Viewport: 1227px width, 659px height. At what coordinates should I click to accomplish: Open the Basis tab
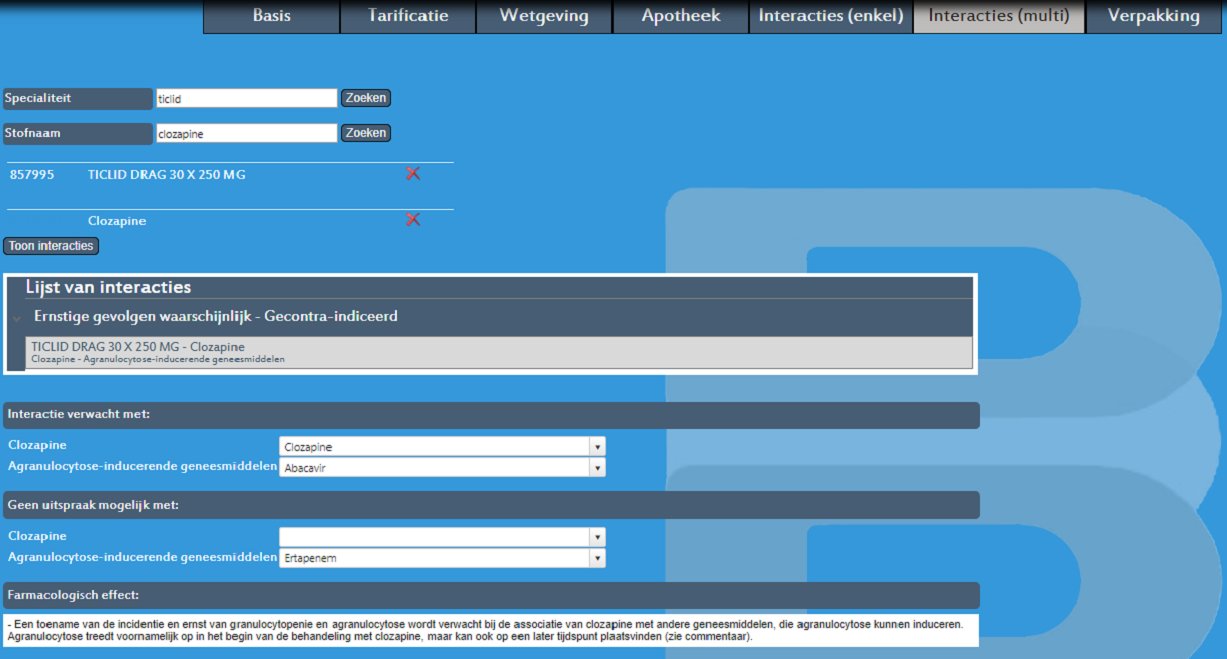pyautogui.click(x=272, y=17)
